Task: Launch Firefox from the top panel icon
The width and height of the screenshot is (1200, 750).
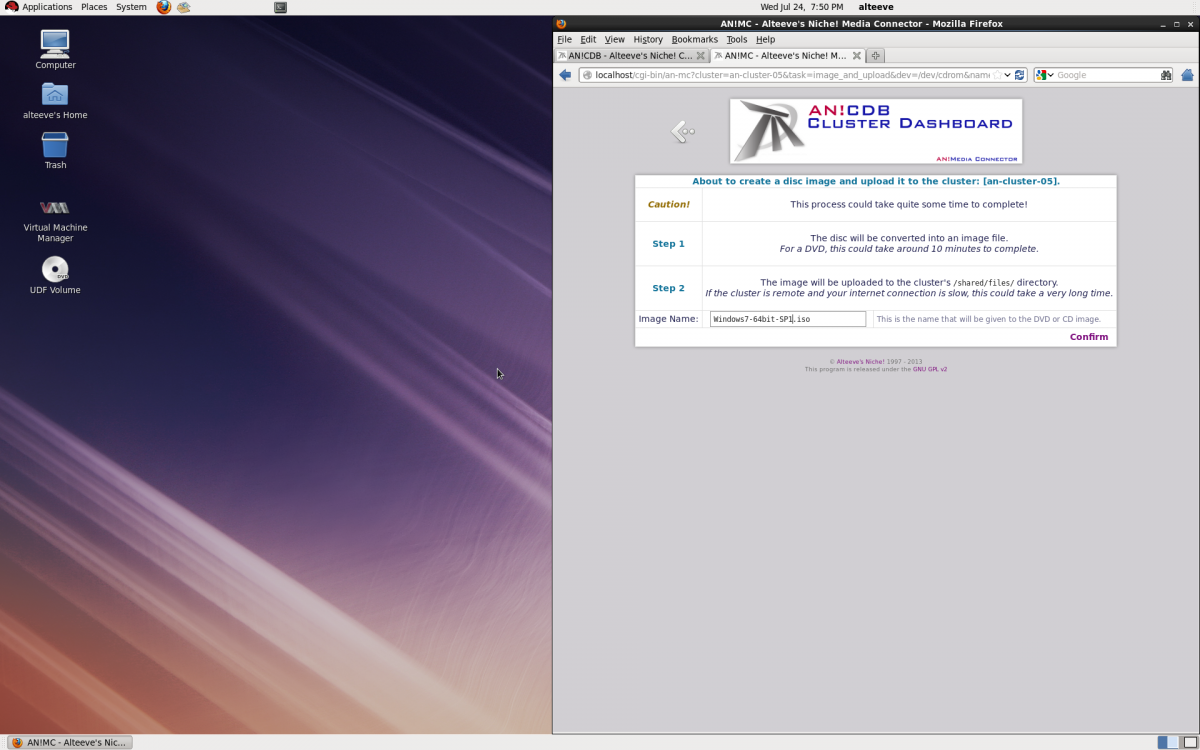Action: (164, 7)
